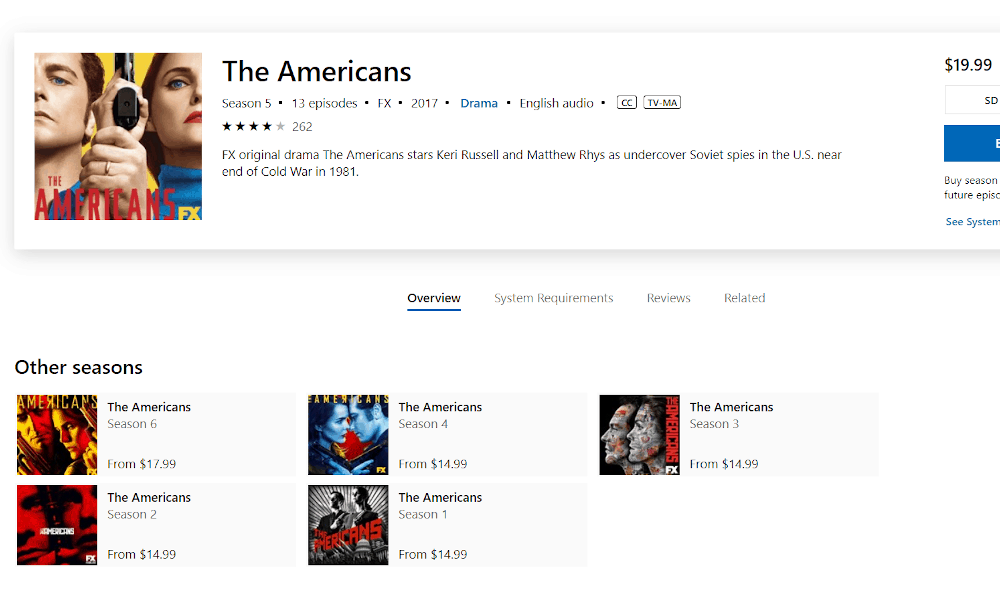1000x600 pixels.
Task: Switch to the Reviews tab
Action: tap(668, 298)
